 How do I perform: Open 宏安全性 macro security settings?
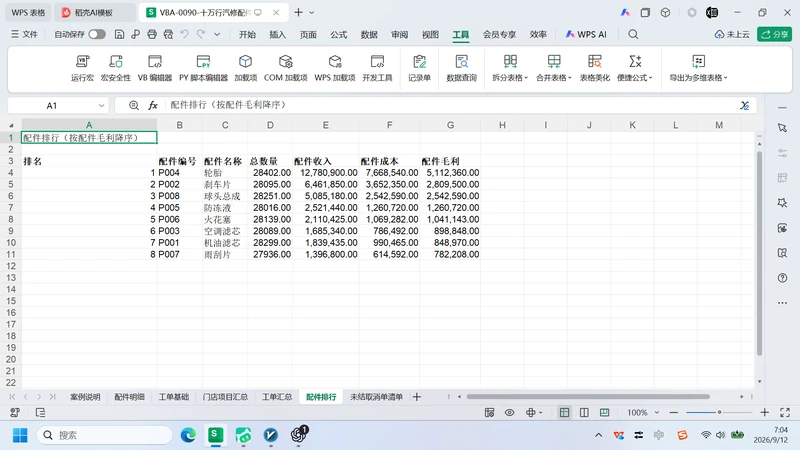(x=116, y=68)
